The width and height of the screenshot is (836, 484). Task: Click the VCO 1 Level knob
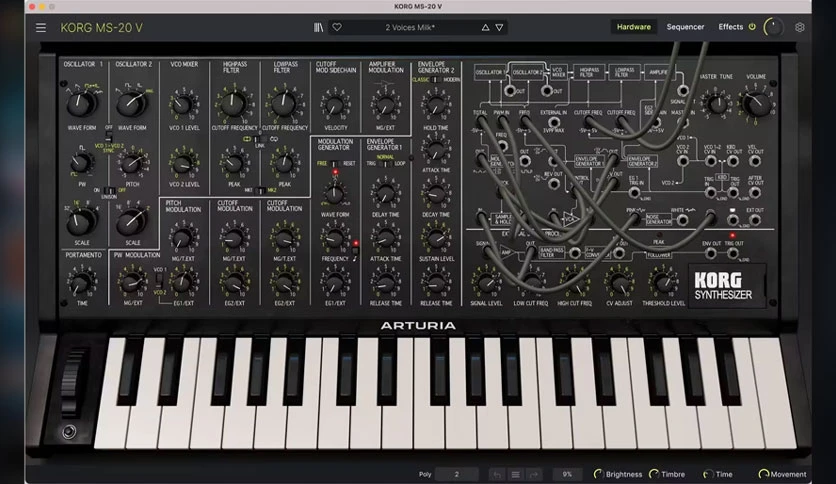click(x=183, y=105)
